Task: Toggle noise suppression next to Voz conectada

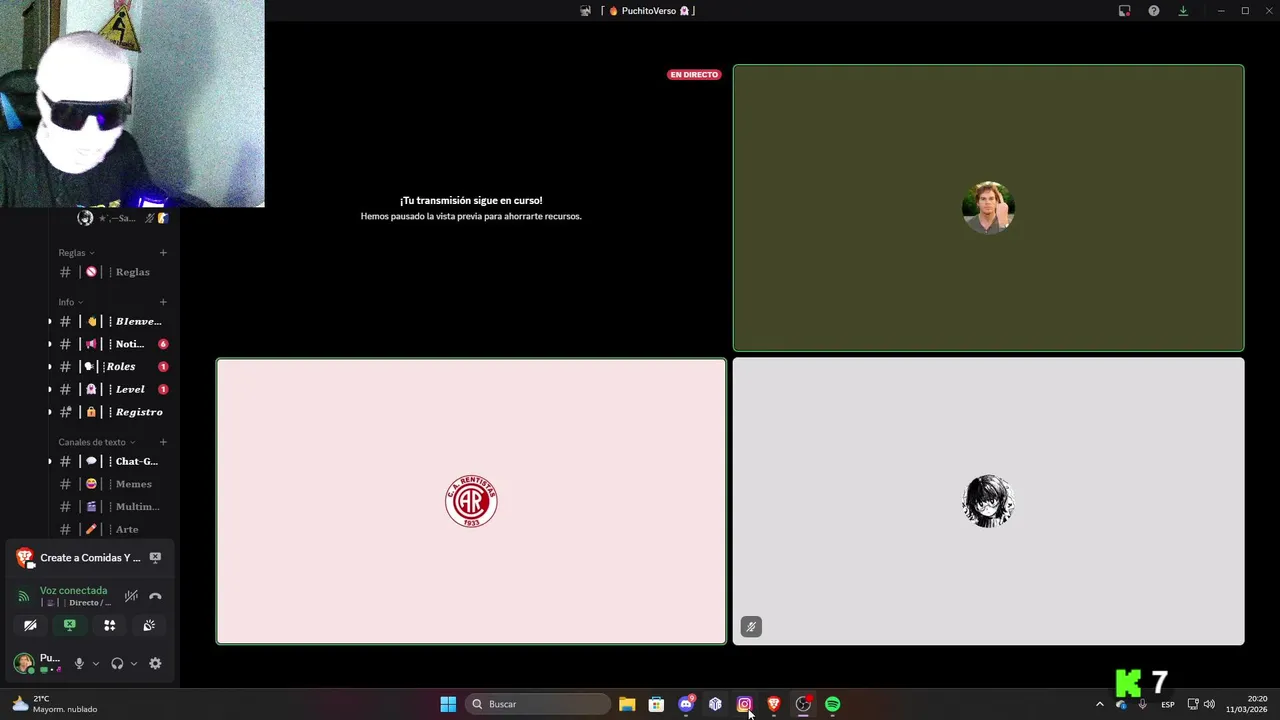Action: pyautogui.click(x=131, y=596)
